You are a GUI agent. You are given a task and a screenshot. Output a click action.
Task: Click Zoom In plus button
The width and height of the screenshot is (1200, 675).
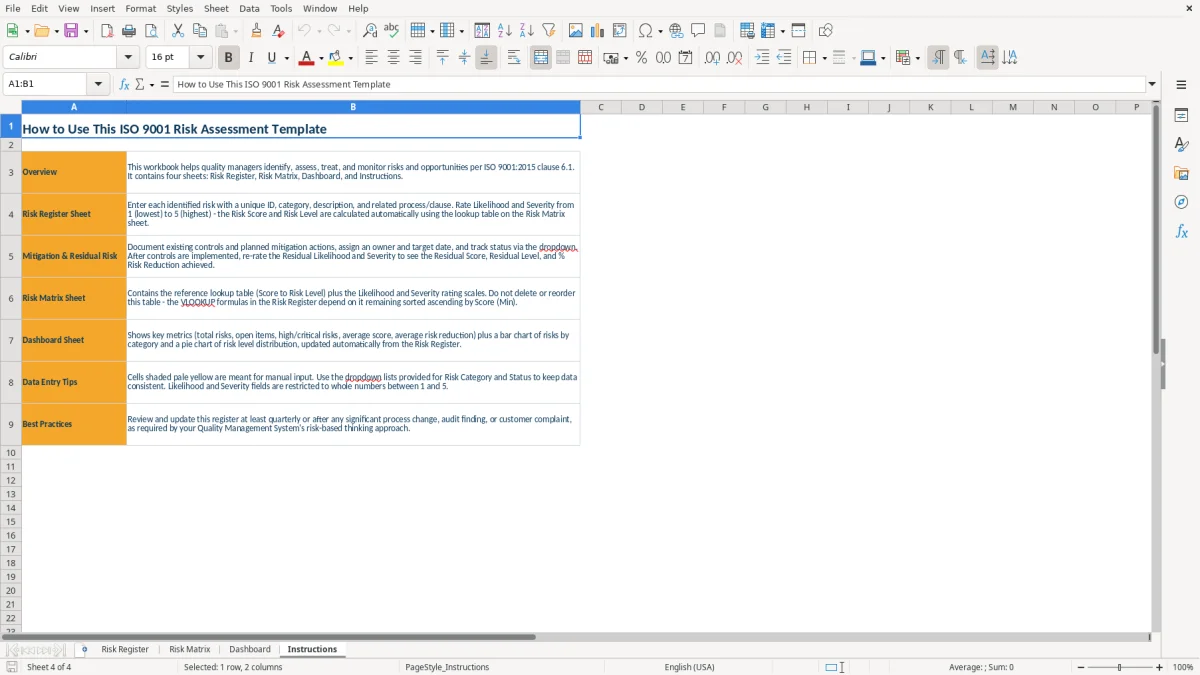(x=1160, y=667)
